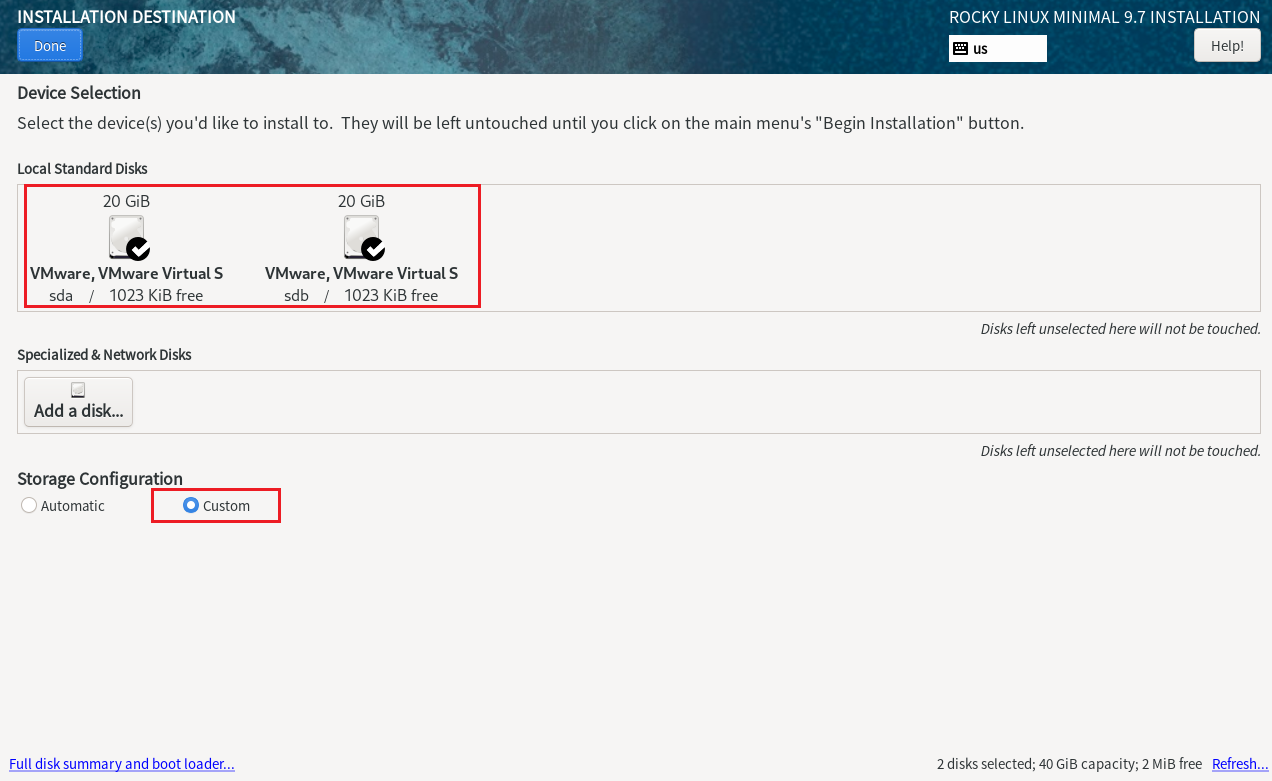The image size is (1272, 781).
Task: Click the 'sdb / 1023 KiB free' text
Action: 361,295
